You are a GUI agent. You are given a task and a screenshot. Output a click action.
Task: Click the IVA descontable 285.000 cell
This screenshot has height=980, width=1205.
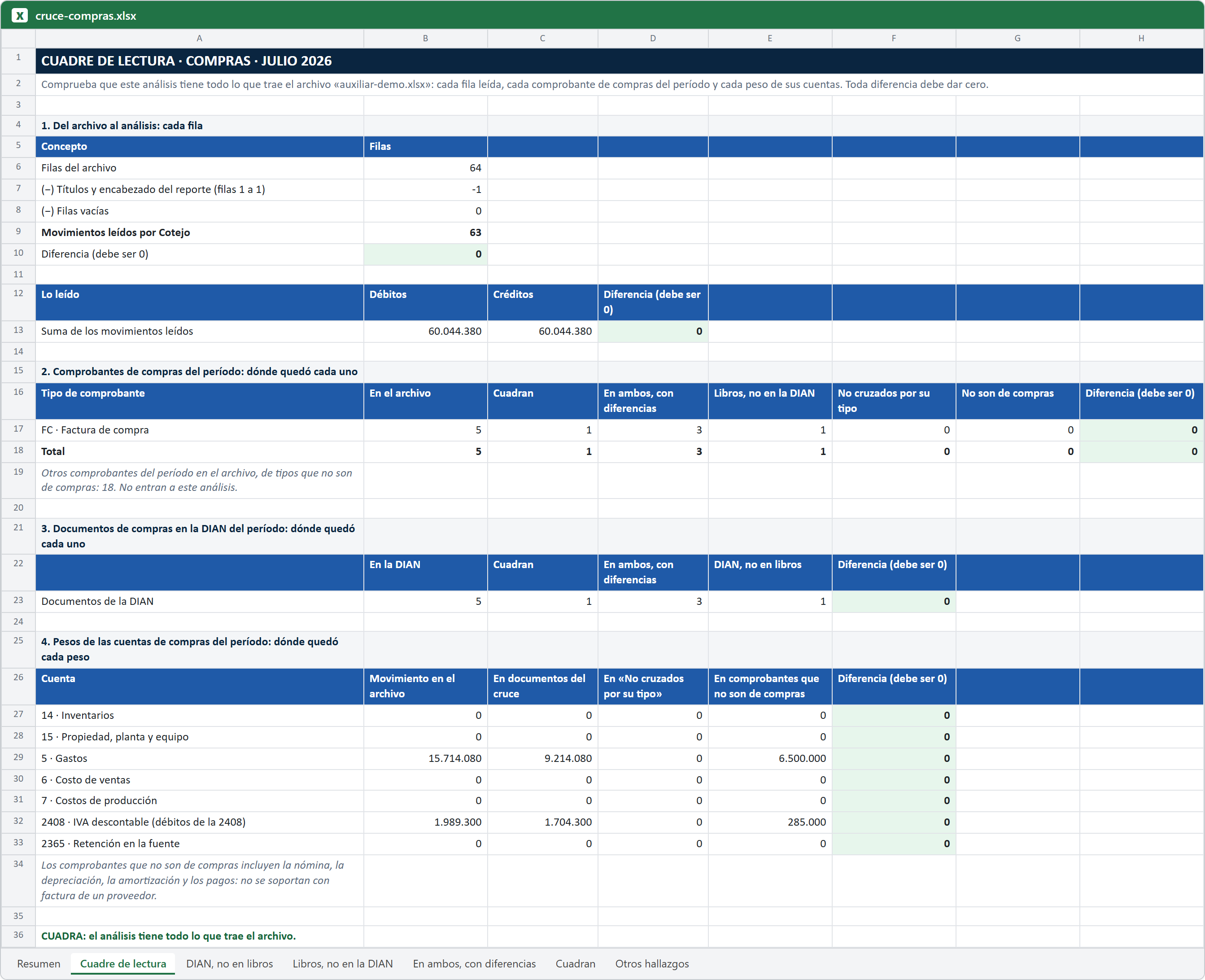770,822
